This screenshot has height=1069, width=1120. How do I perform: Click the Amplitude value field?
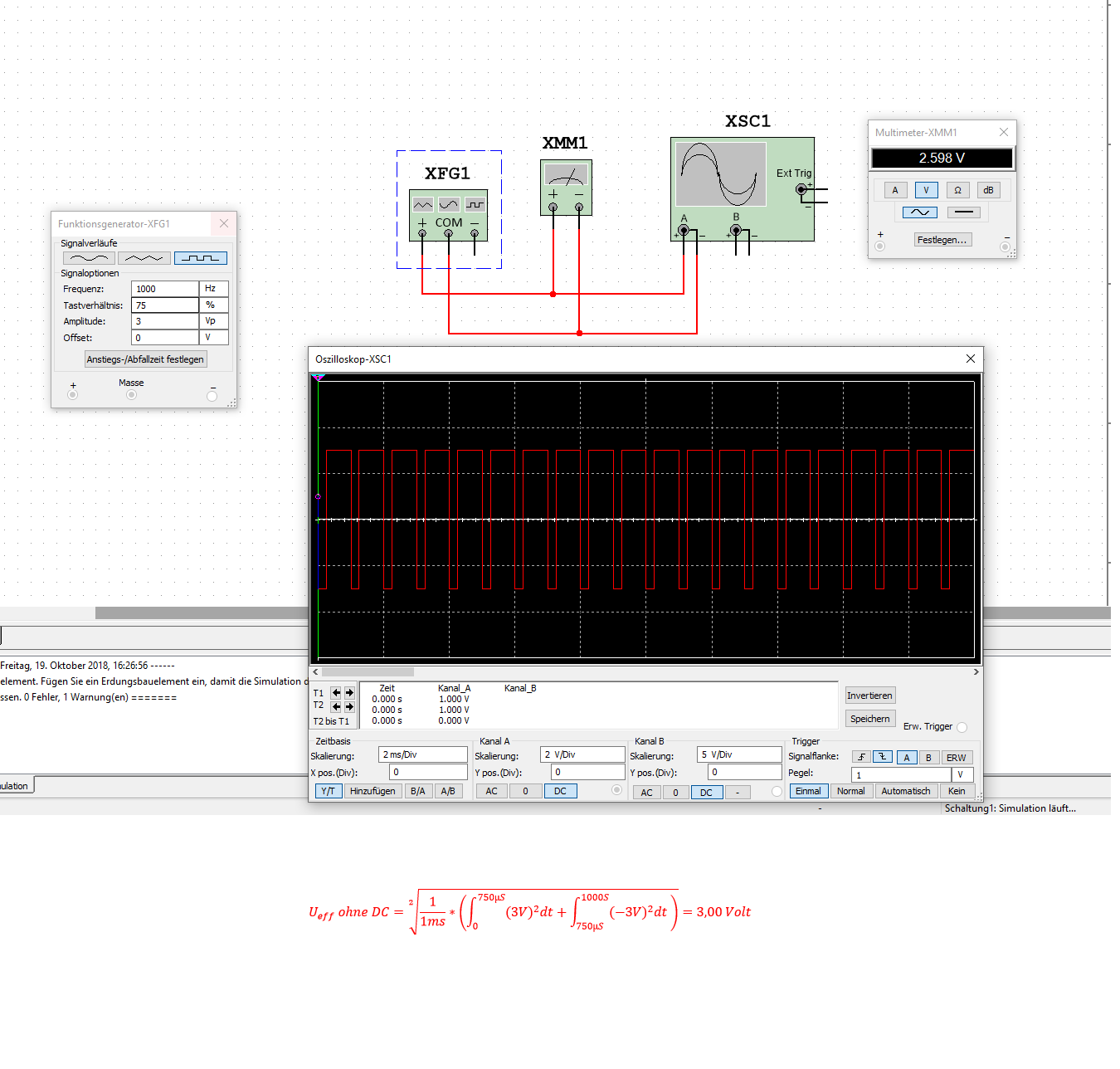[165, 321]
